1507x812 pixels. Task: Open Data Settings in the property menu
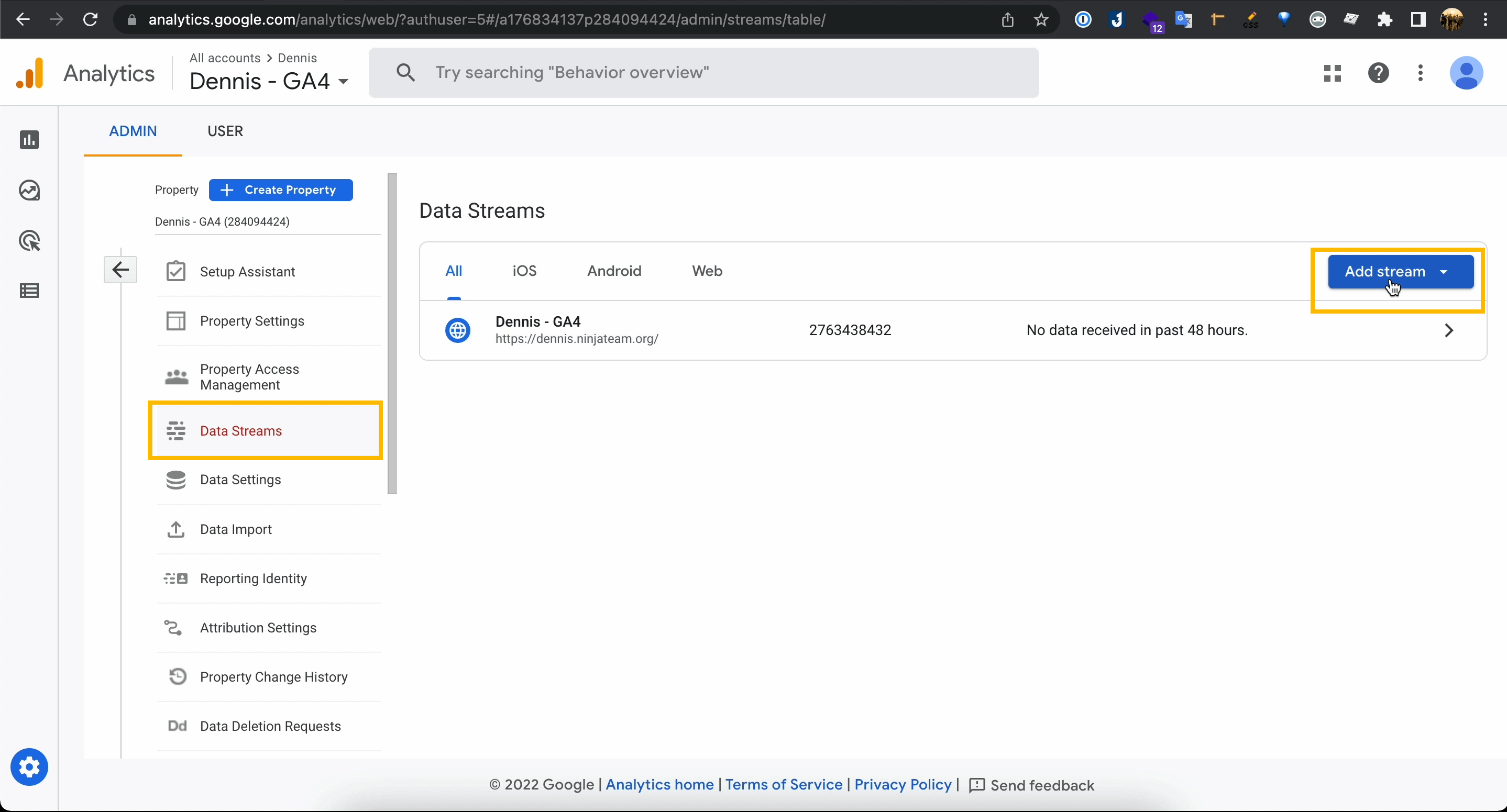[x=269, y=480]
